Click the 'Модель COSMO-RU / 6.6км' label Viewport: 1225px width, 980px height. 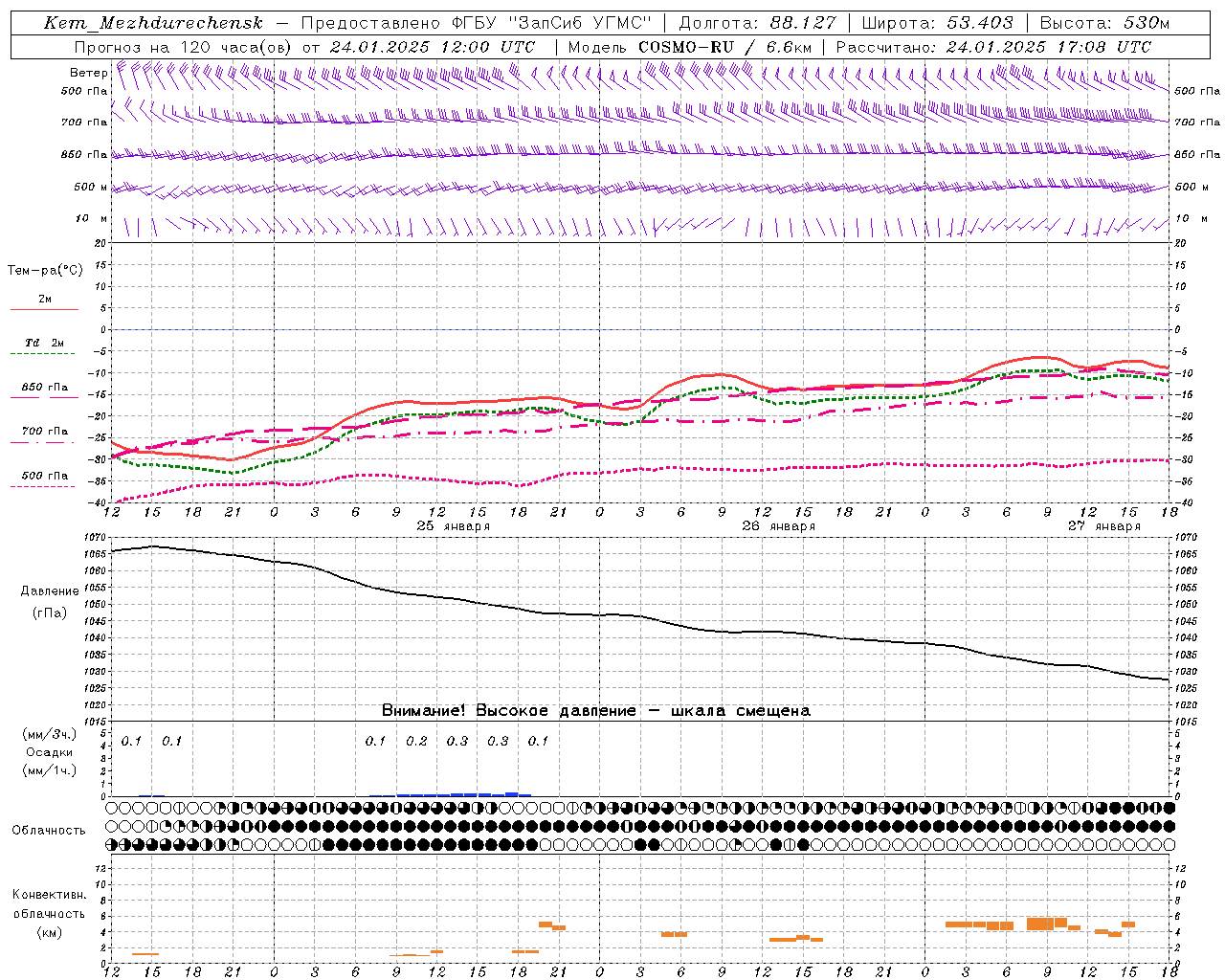[689, 47]
